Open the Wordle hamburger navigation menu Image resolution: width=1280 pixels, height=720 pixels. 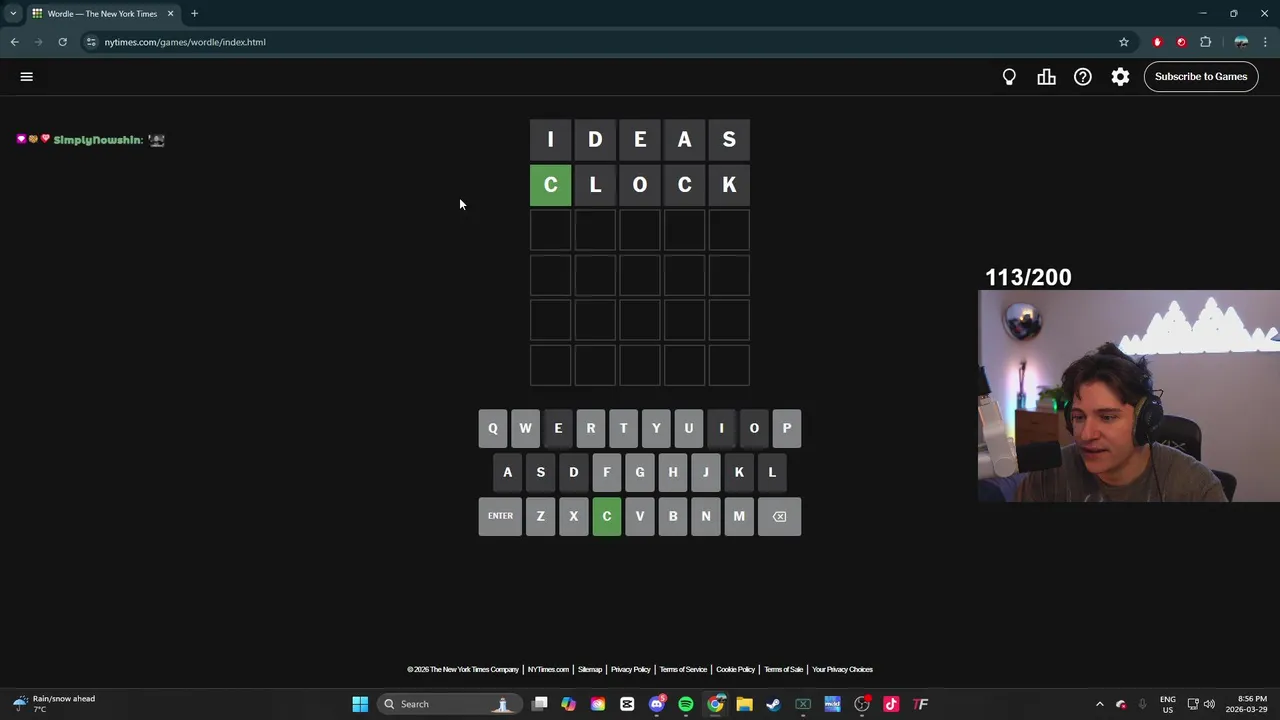tap(27, 76)
